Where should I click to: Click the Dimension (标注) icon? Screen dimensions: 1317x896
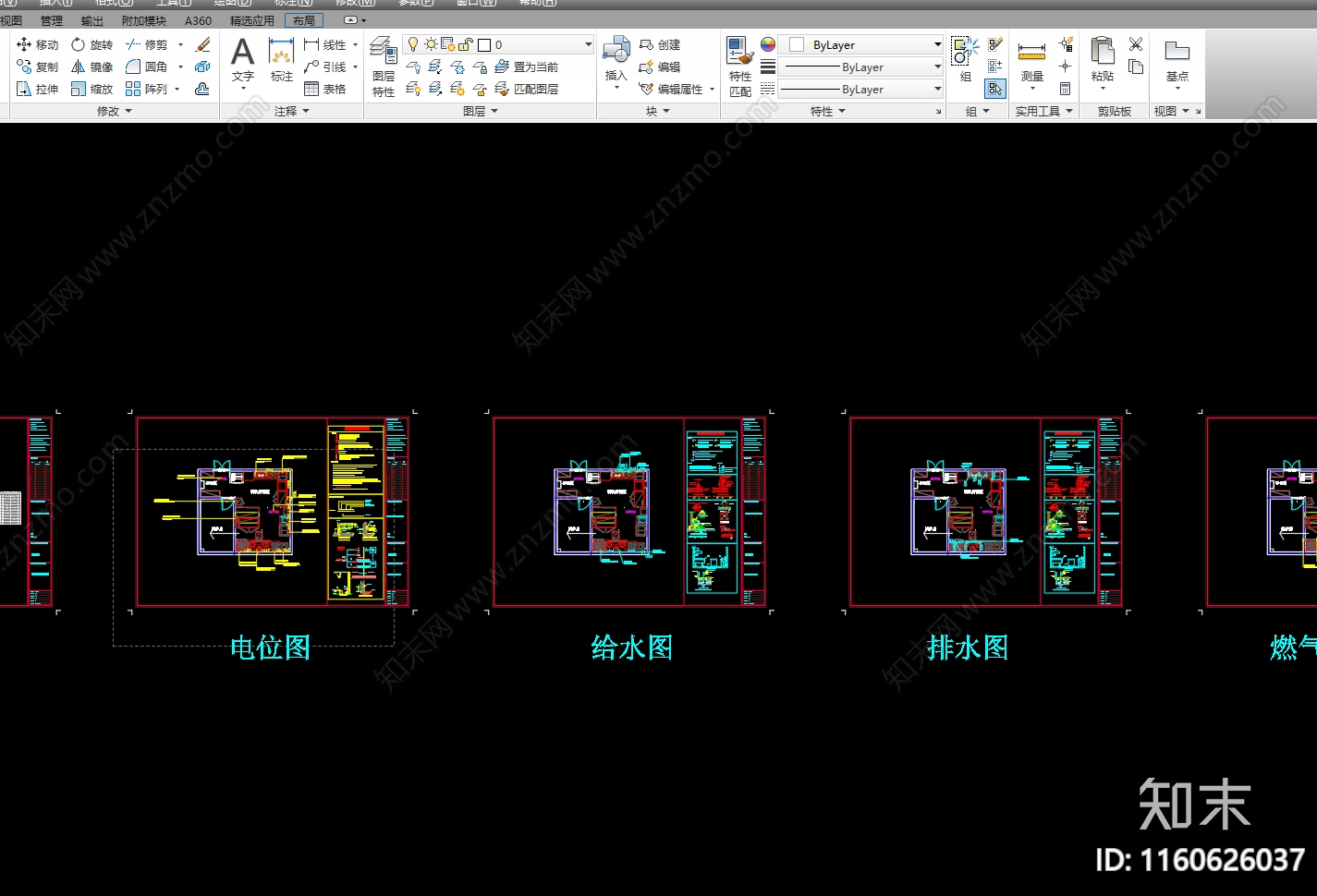pos(281,51)
